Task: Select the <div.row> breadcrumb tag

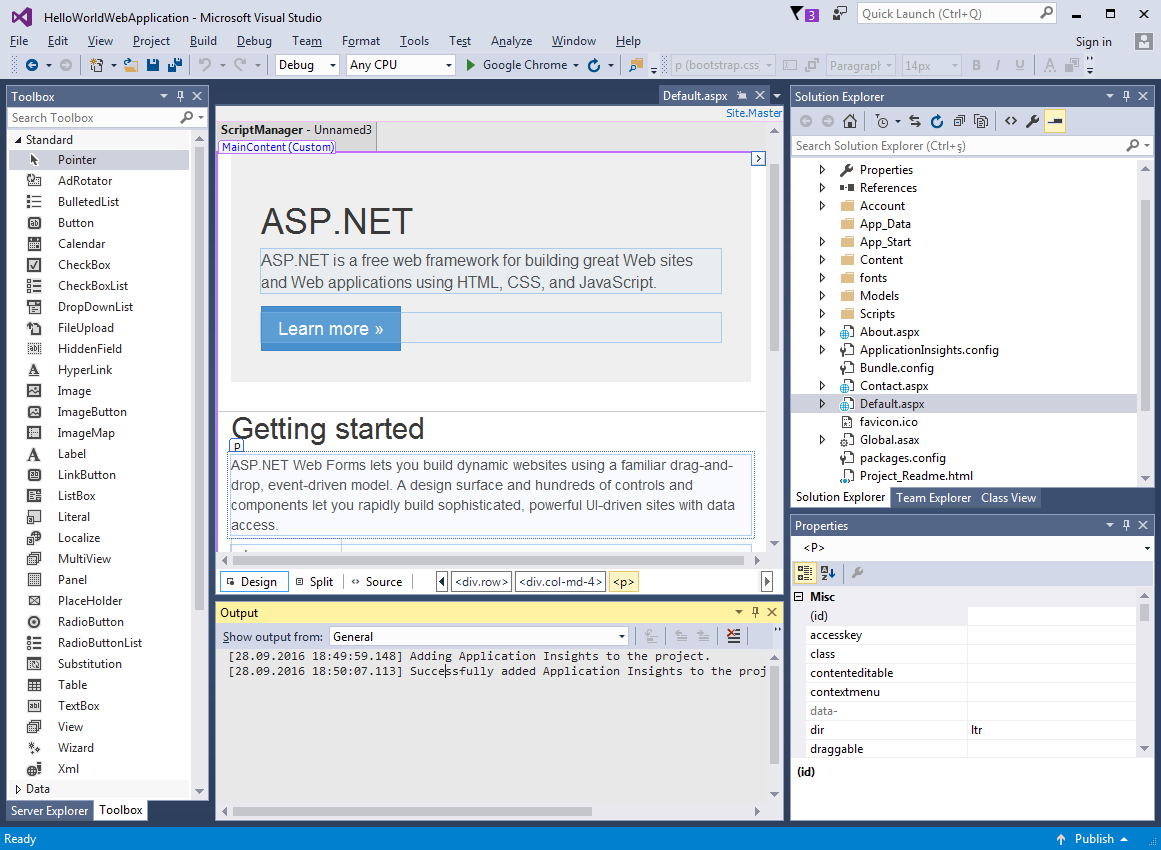Action: coord(481,582)
